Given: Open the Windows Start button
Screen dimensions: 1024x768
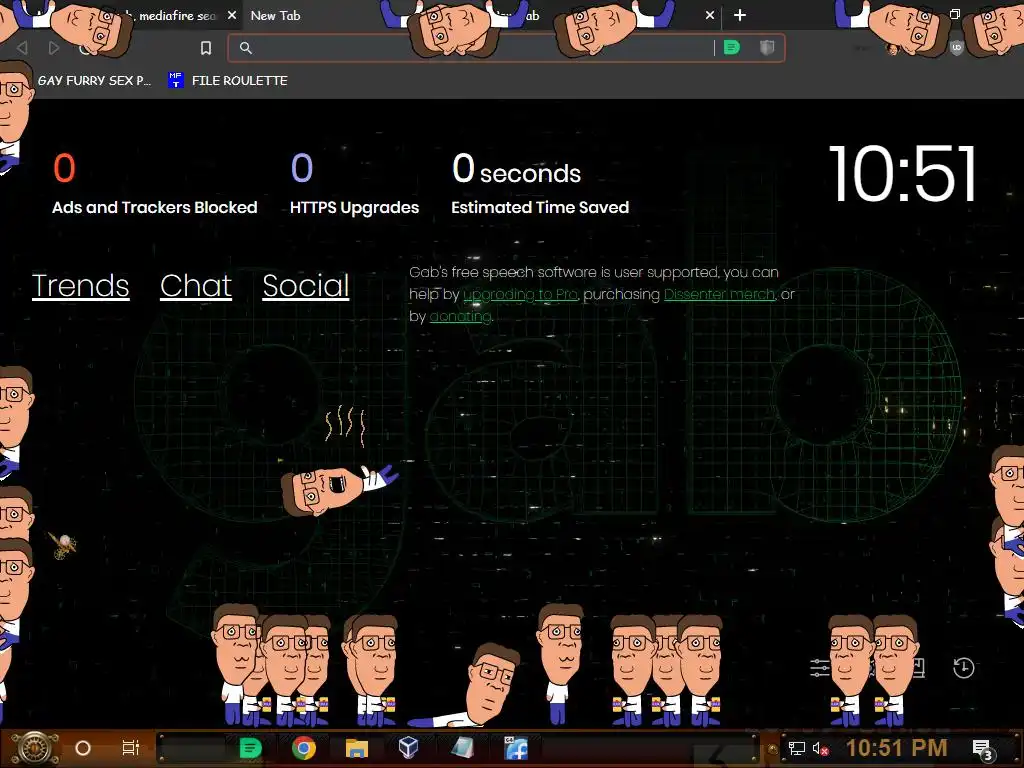Looking at the screenshot, I should pyautogui.click(x=33, y=748).
